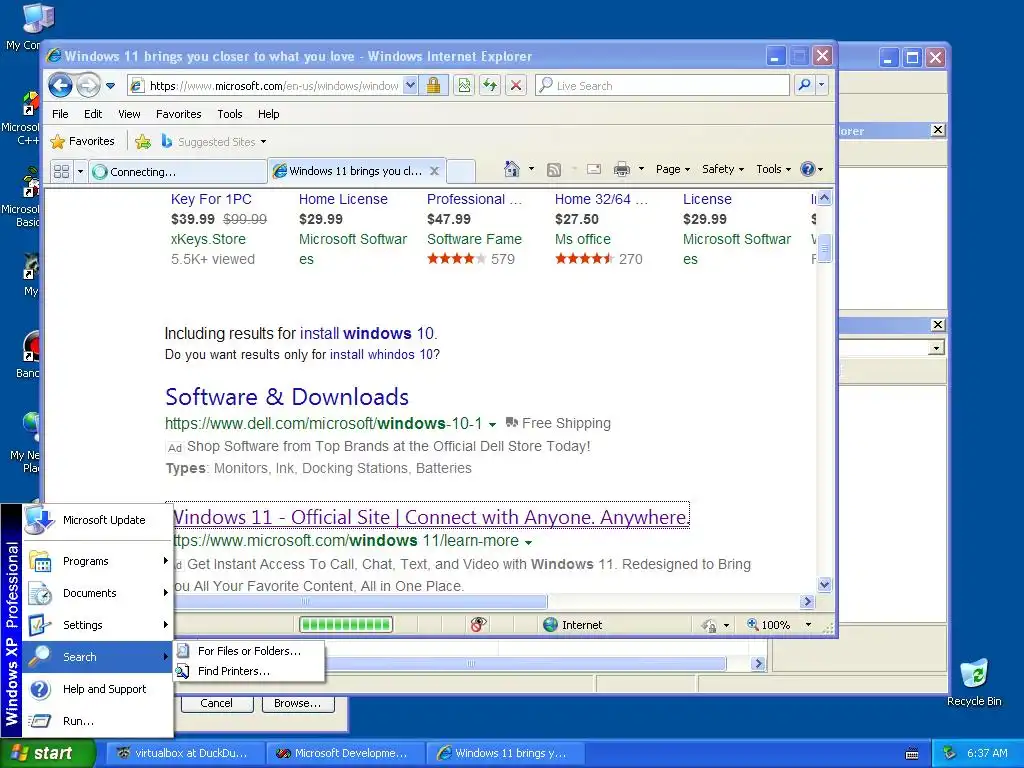Click the install windows 10 link

[367, 333]
